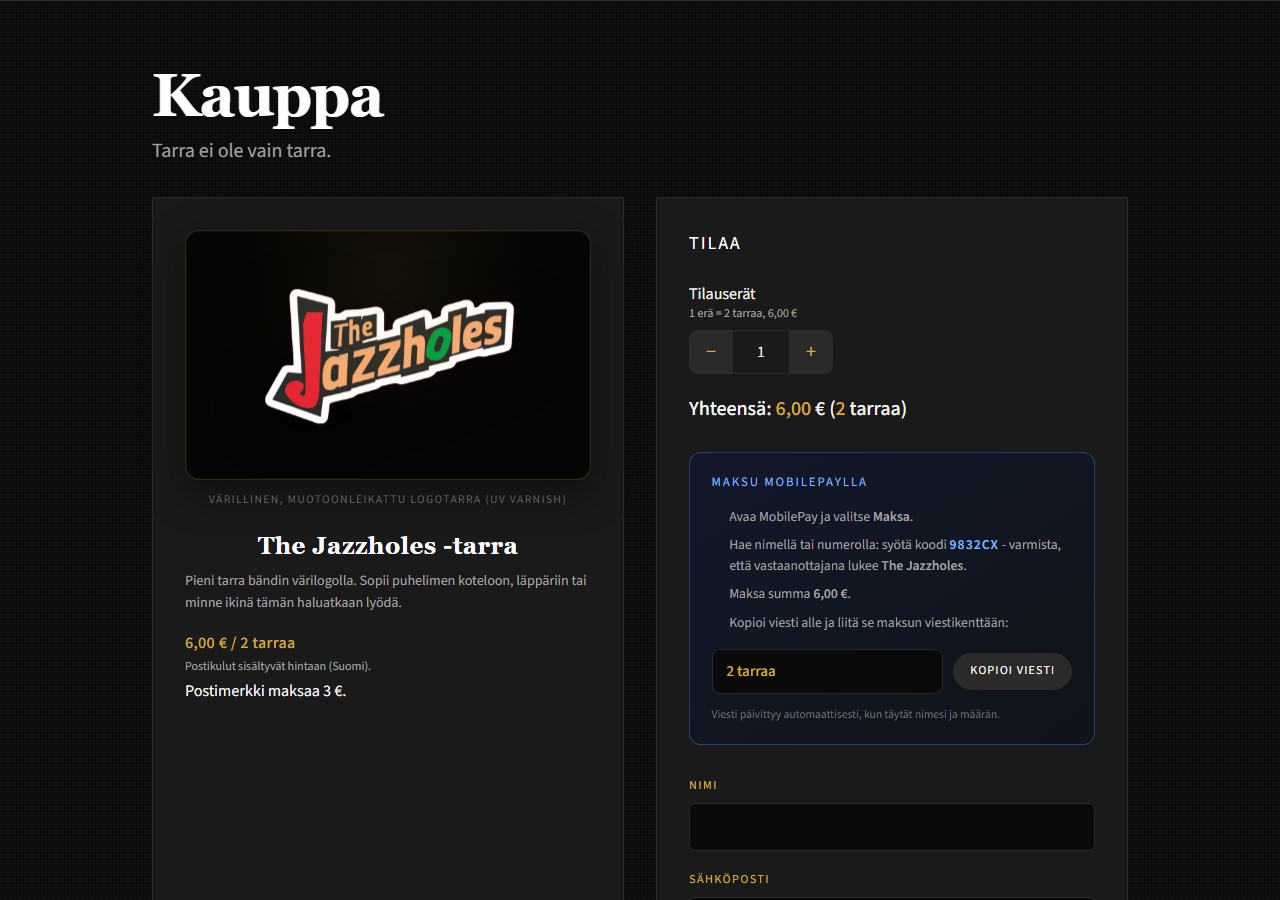Click the sticker image caption text
This screenshot has height=900, width=1280.
[x=388, y=499]
